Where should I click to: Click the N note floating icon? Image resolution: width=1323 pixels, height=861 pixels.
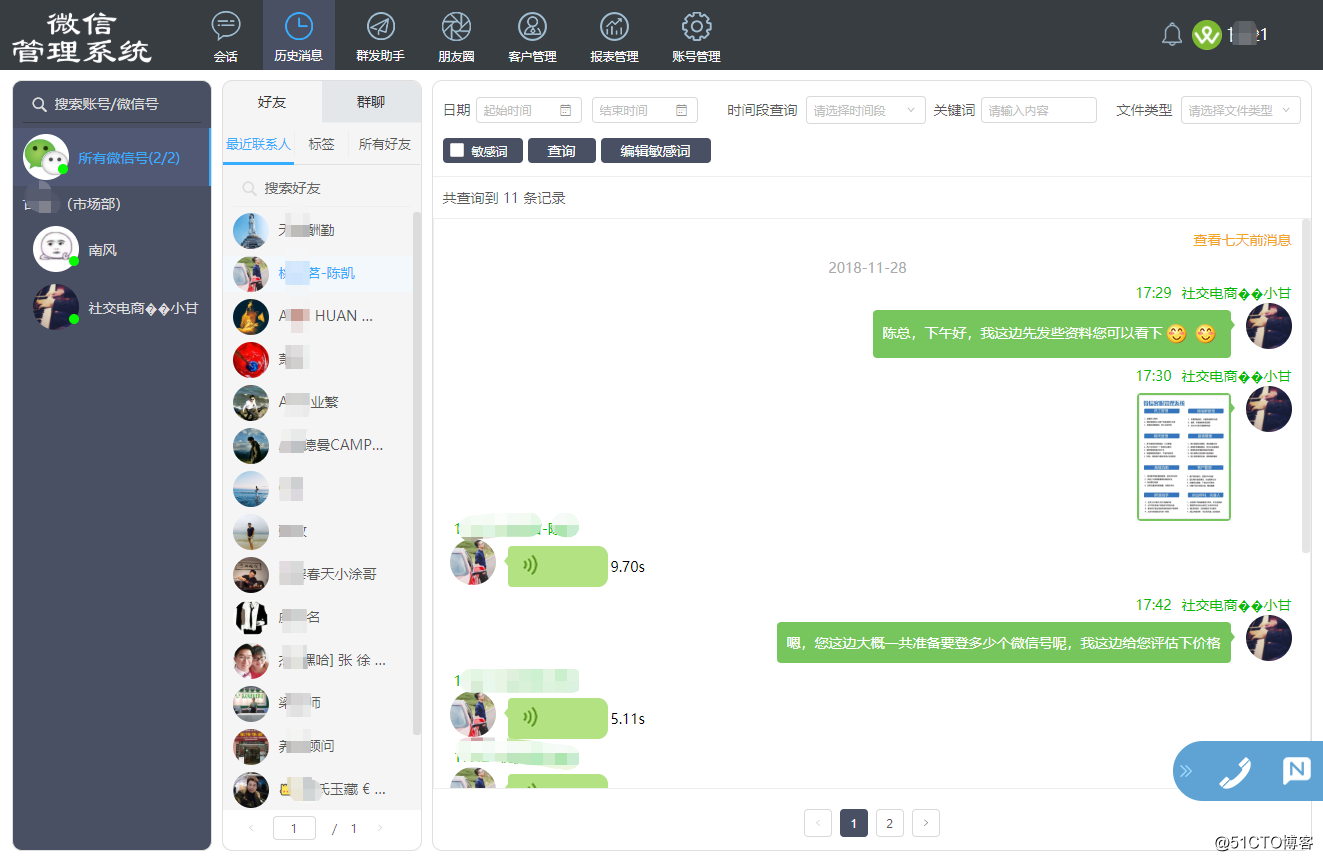click(x=1296, y=771)
